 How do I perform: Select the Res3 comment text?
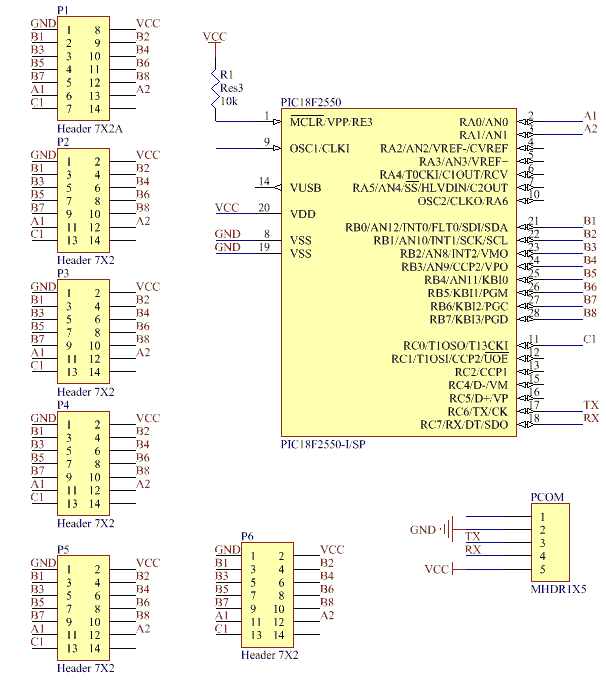click(x=232, y=88)
